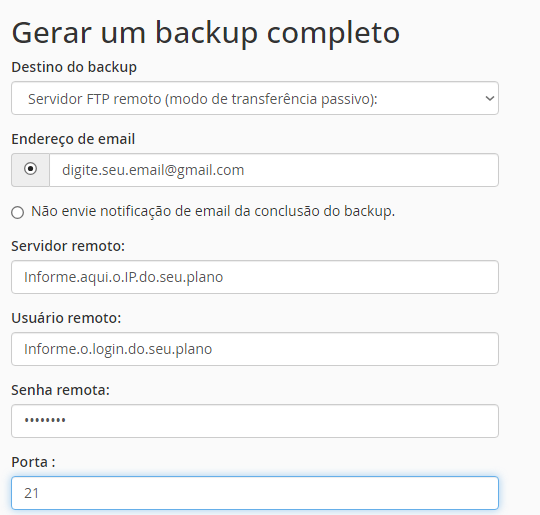Open the Destino do backup dropdown

tap(255, 98)
